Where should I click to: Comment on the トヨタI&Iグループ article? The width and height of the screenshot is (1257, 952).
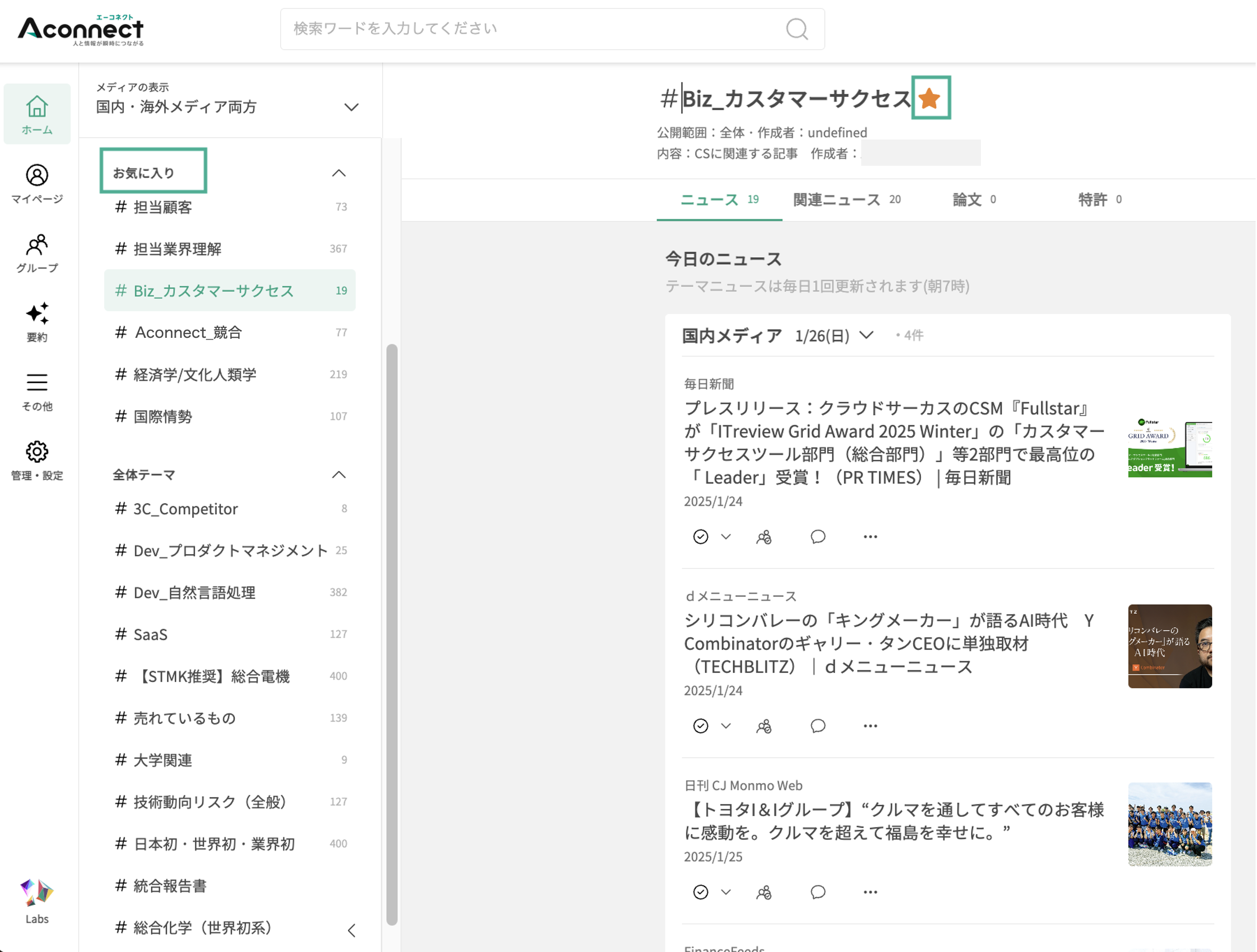(818, 892)
